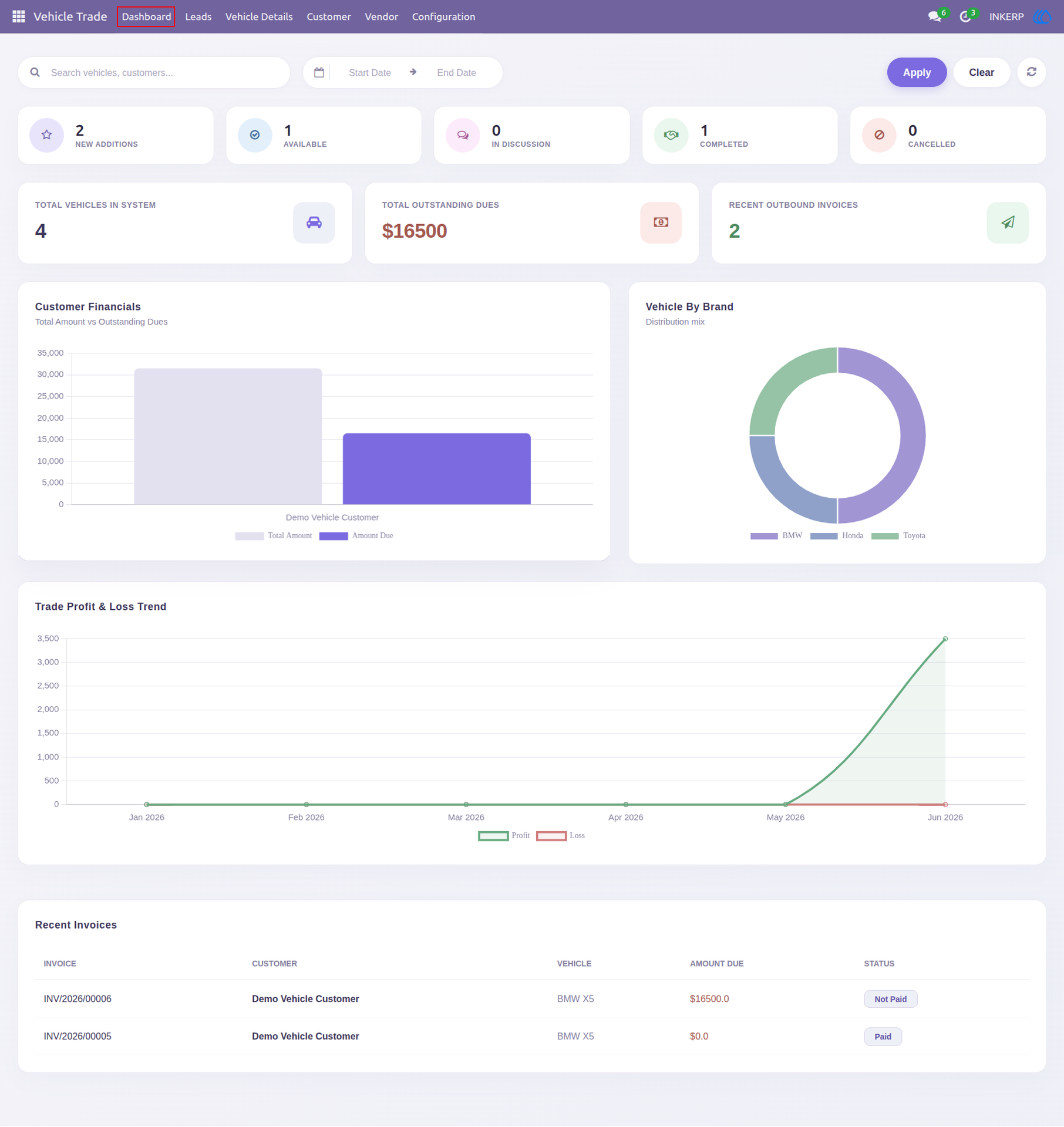
Task: Click the In Discussion chat icon
Action: 463,135
